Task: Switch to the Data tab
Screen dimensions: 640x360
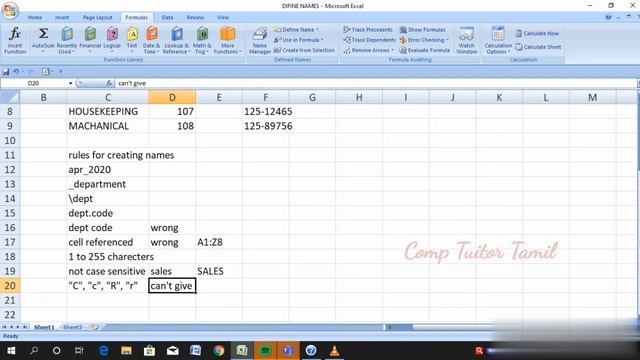Action: tap(167, 18)
